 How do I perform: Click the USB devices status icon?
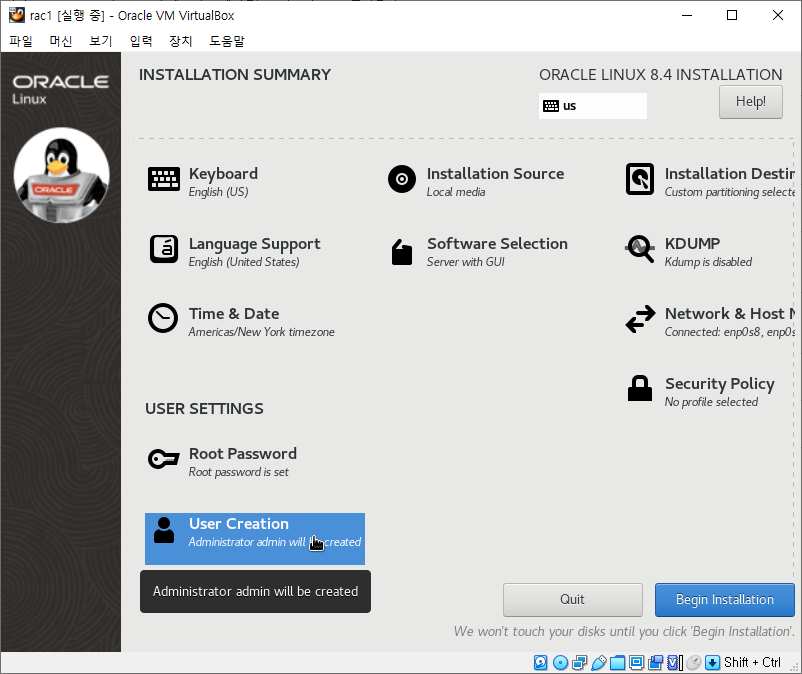pyautogui.click(x=599, y=663)
